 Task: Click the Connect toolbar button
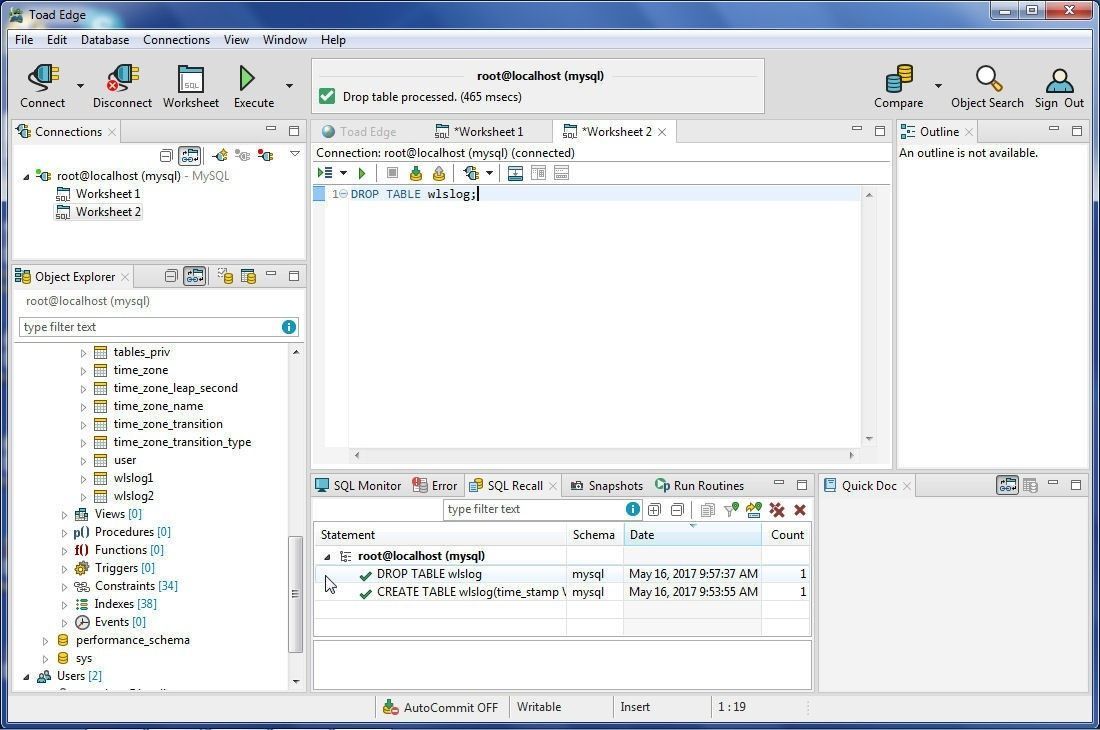click(x=42, y=86)
